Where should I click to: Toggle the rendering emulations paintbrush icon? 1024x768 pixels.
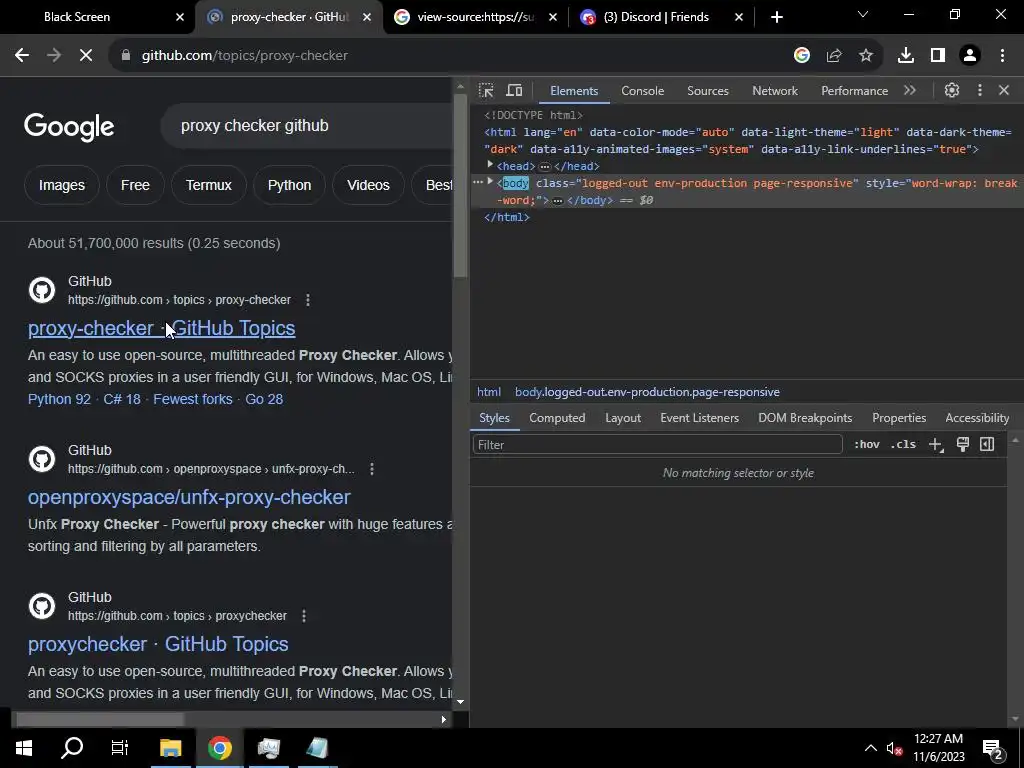[x=963, y=445]
